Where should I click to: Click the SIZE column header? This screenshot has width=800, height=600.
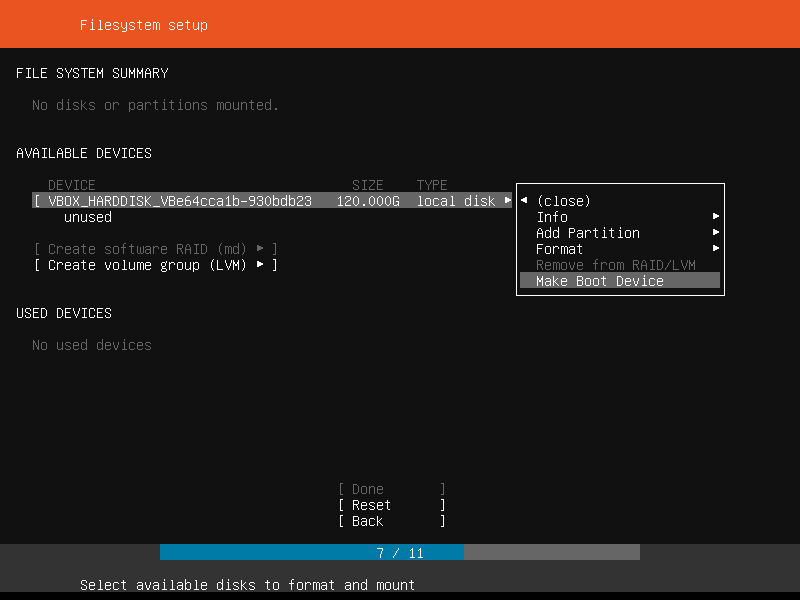[x=368, y=185]
